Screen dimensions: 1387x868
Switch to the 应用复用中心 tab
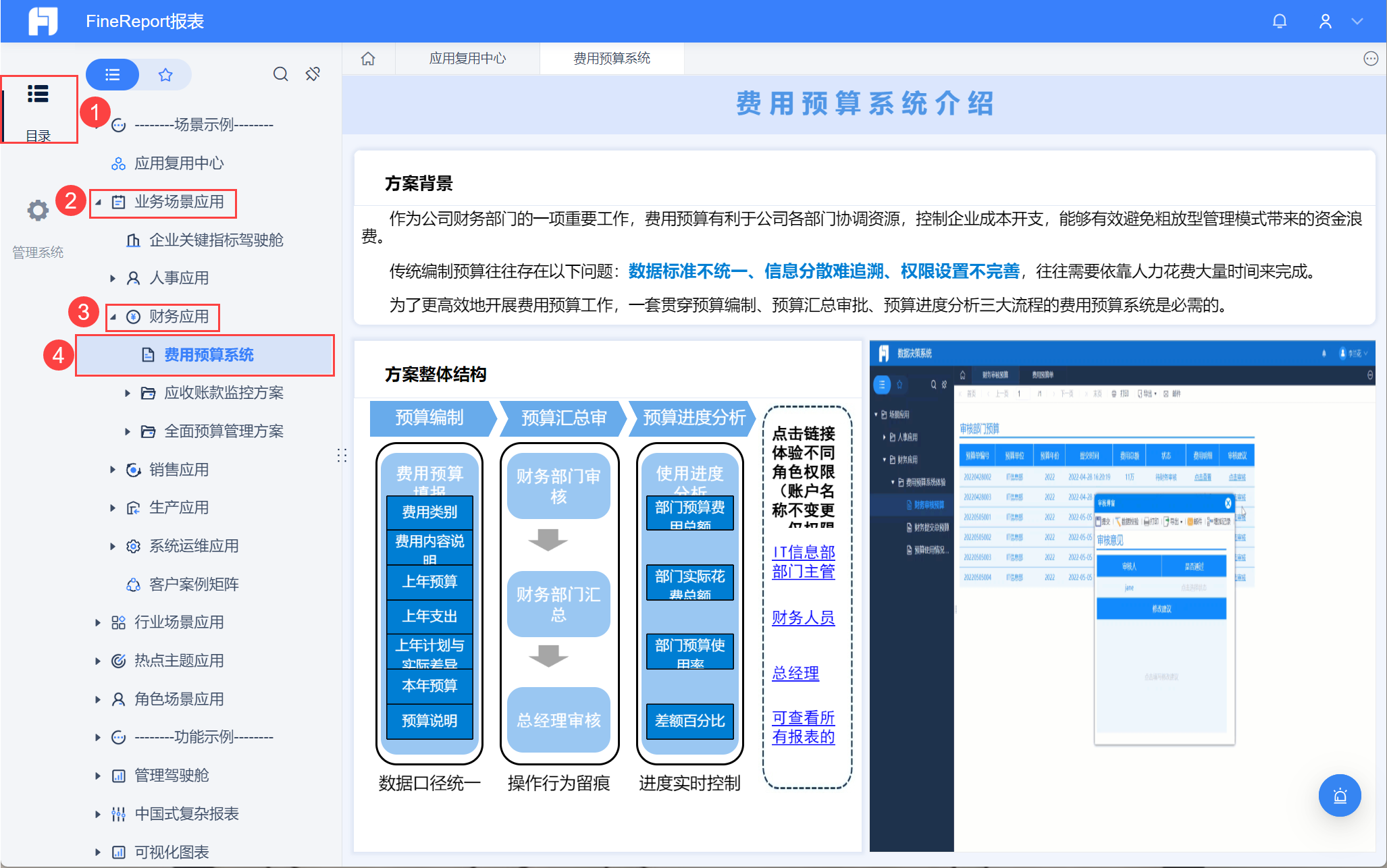(x=467, y=59)
